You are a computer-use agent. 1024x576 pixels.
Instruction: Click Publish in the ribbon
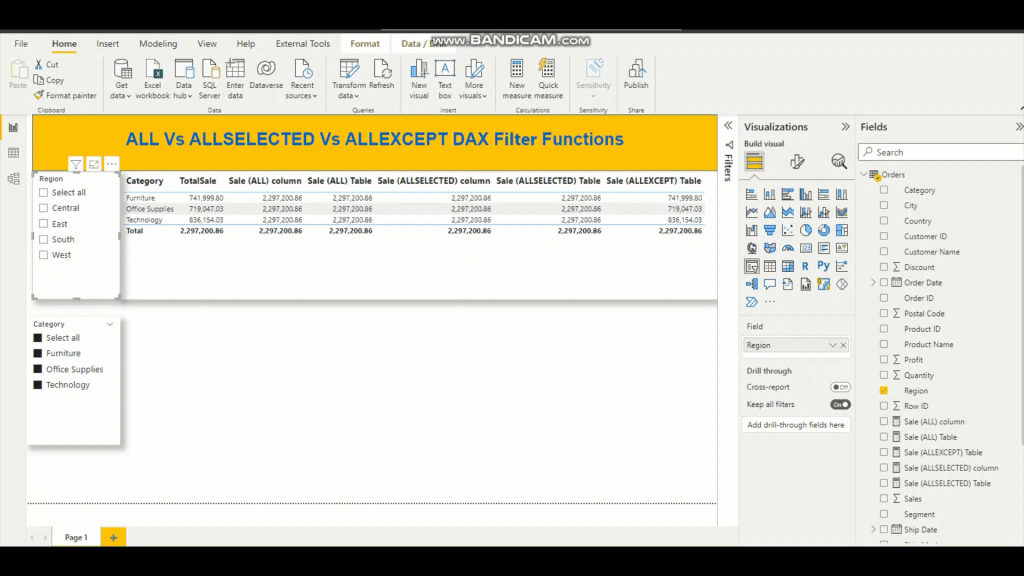pos(637,77)
